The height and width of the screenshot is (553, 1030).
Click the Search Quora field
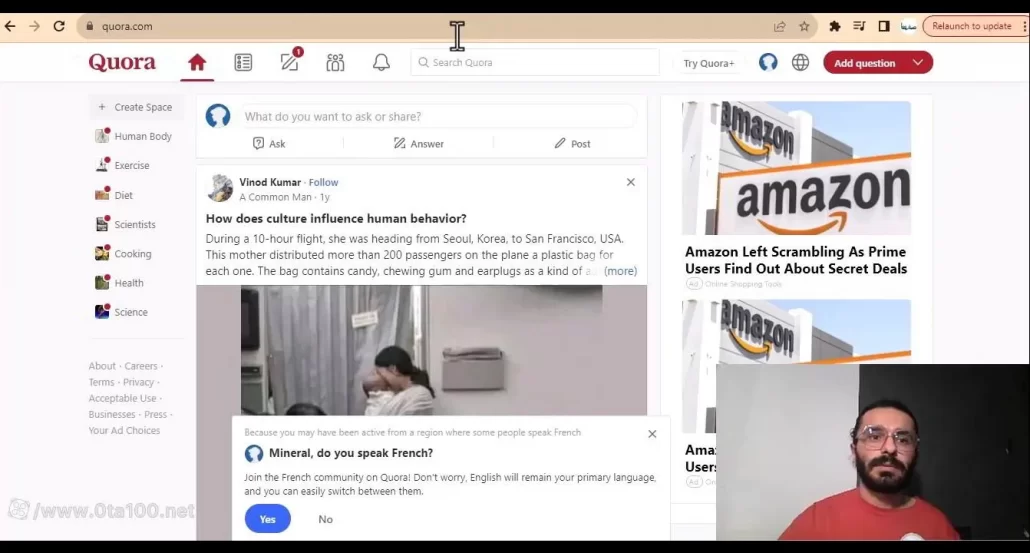(535, 63)
